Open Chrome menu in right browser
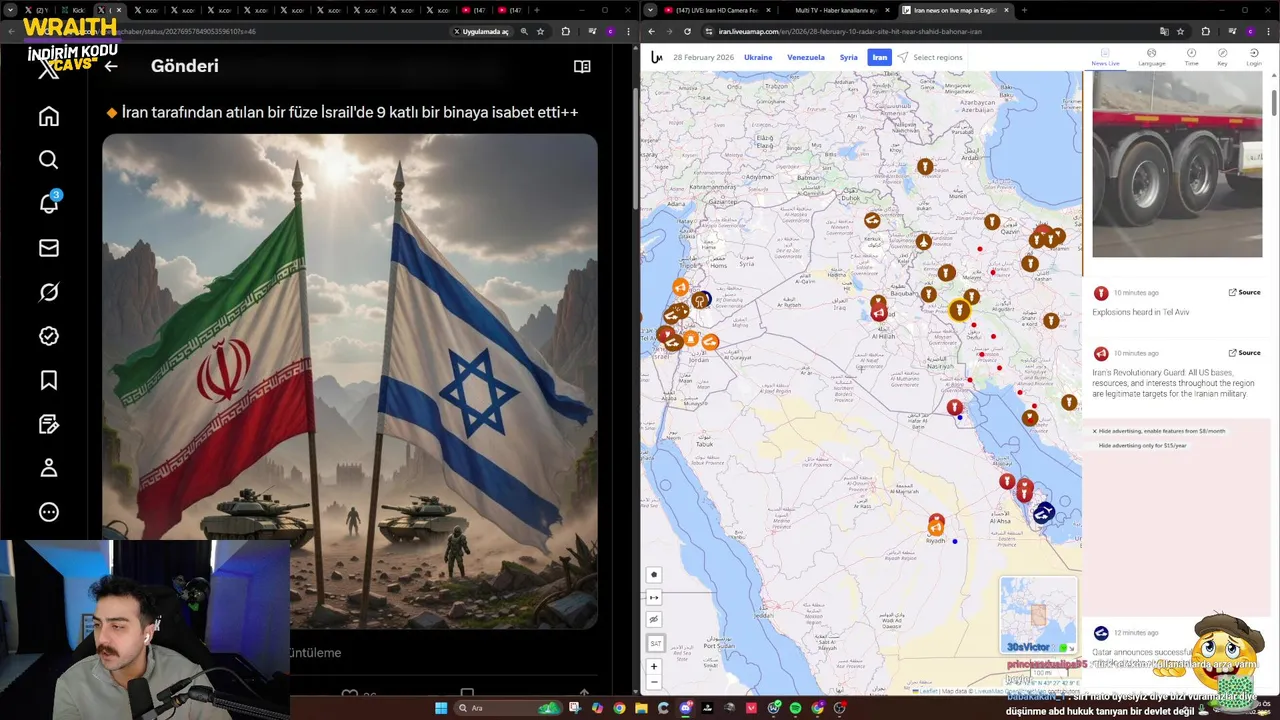The width and height of the screenshot is (1280, 720). (x=1270, y=31)
